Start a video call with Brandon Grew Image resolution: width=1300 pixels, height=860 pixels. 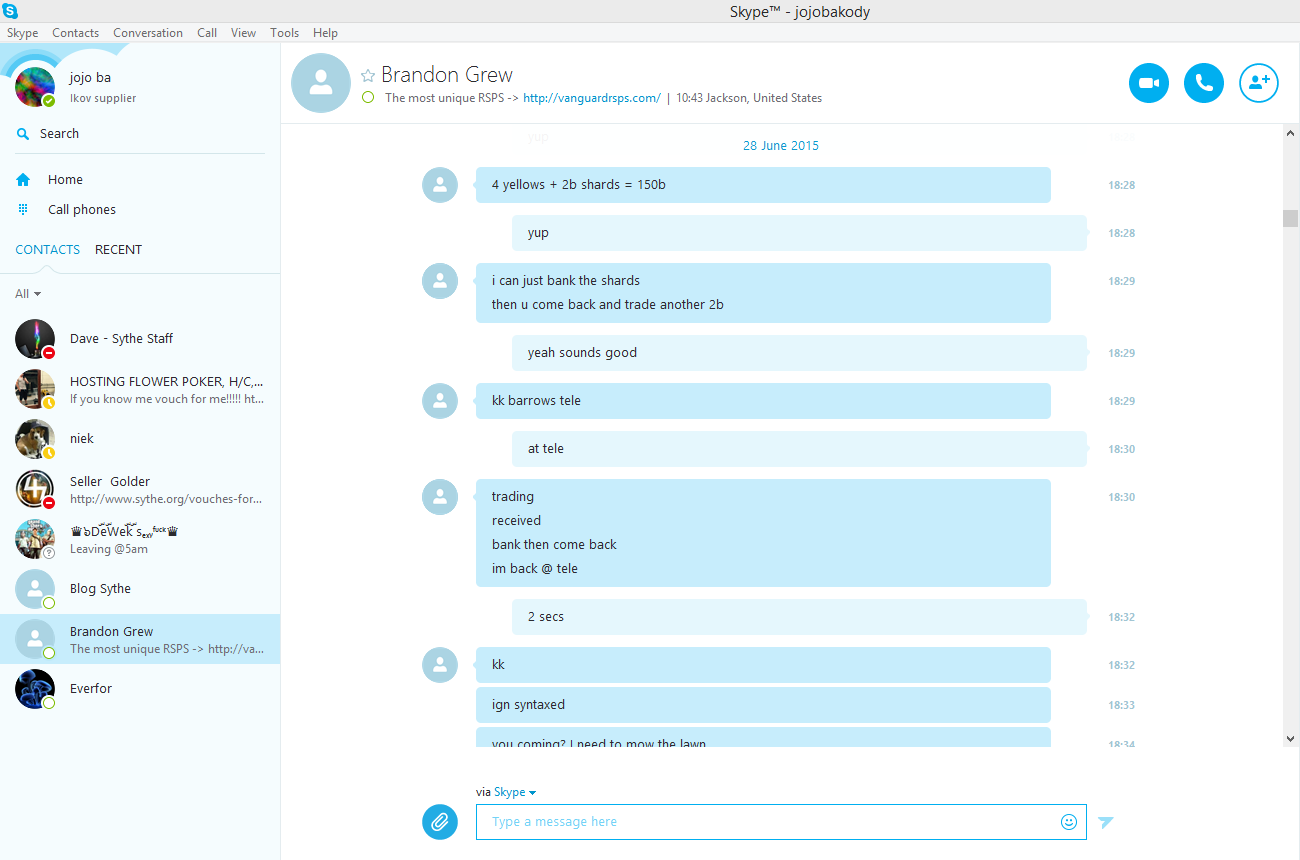[x=1149, y=83]
